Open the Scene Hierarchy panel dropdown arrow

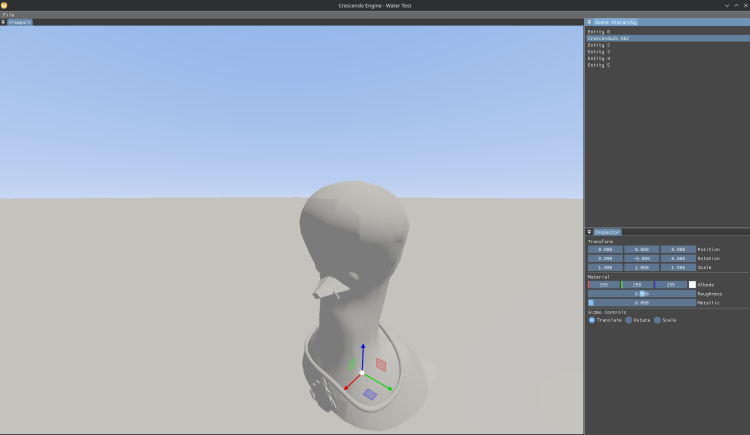tap(589, 22)
